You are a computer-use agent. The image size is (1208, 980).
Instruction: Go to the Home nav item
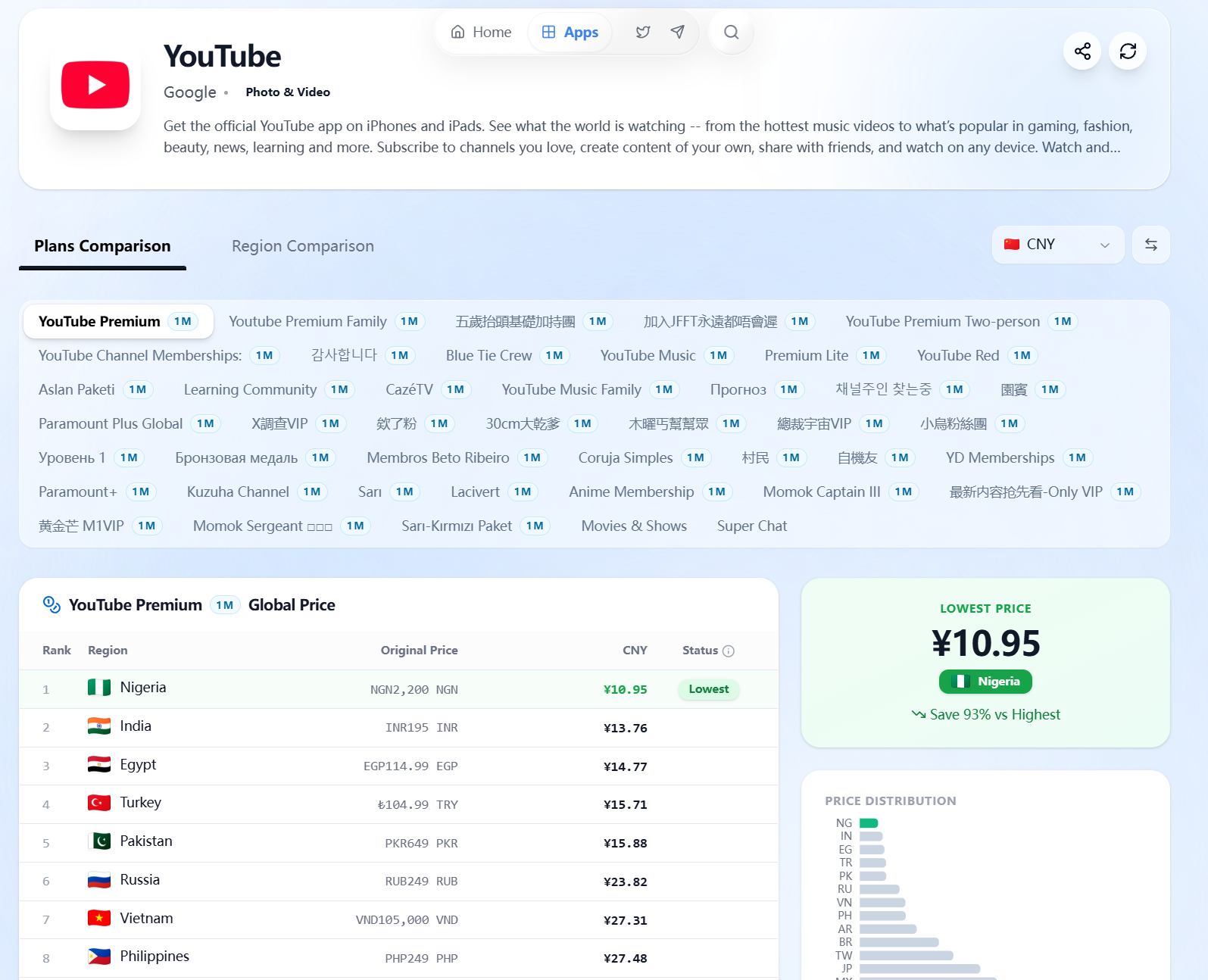(x=482, y=32)
